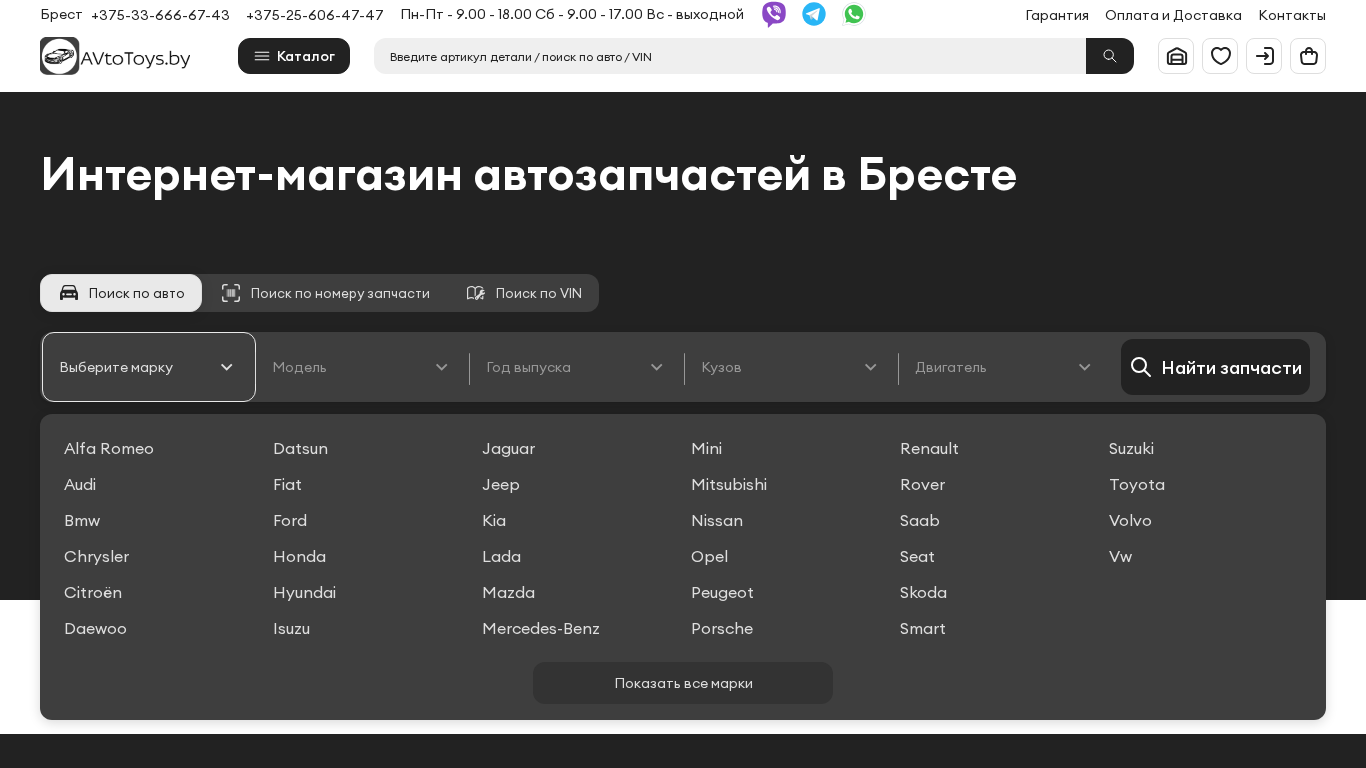Pick Fiat in the brand list
This screenshot has height=768, width=1366.
[287, 484]
